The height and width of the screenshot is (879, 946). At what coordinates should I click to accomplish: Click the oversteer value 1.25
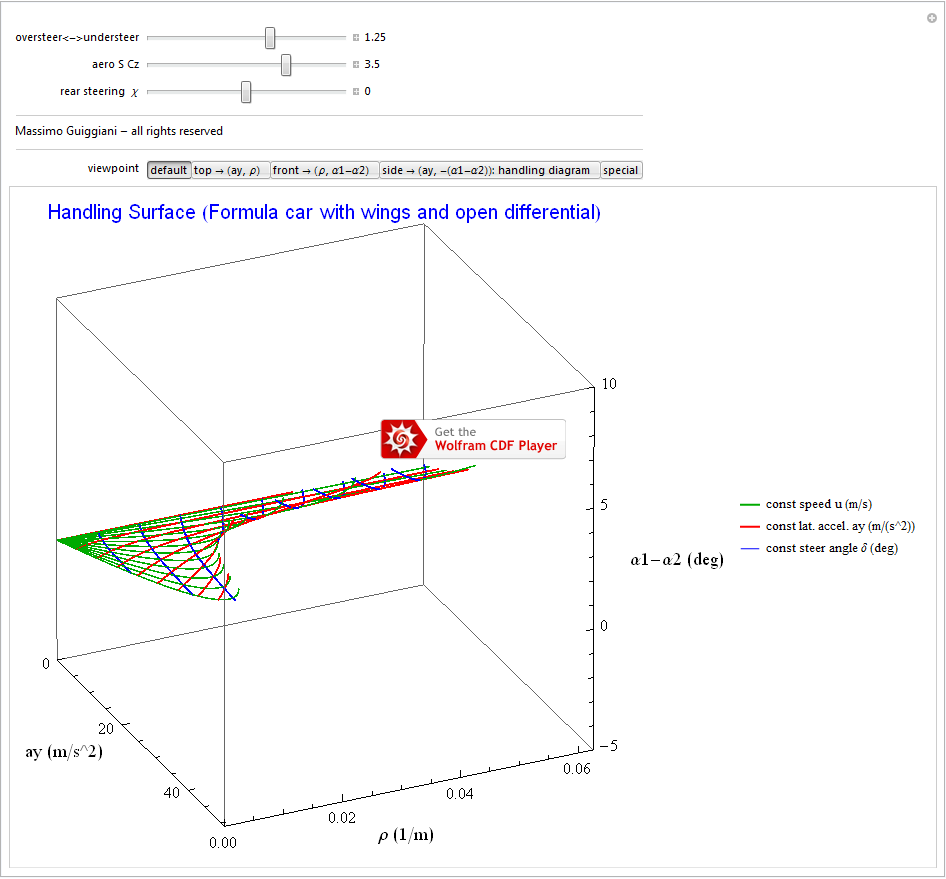click(375, 37)
